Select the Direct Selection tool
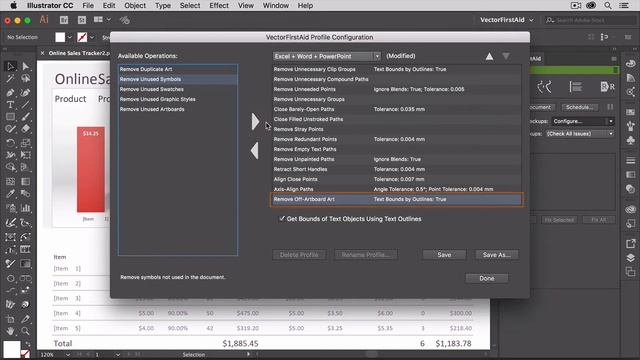 (x=26, y=66)
